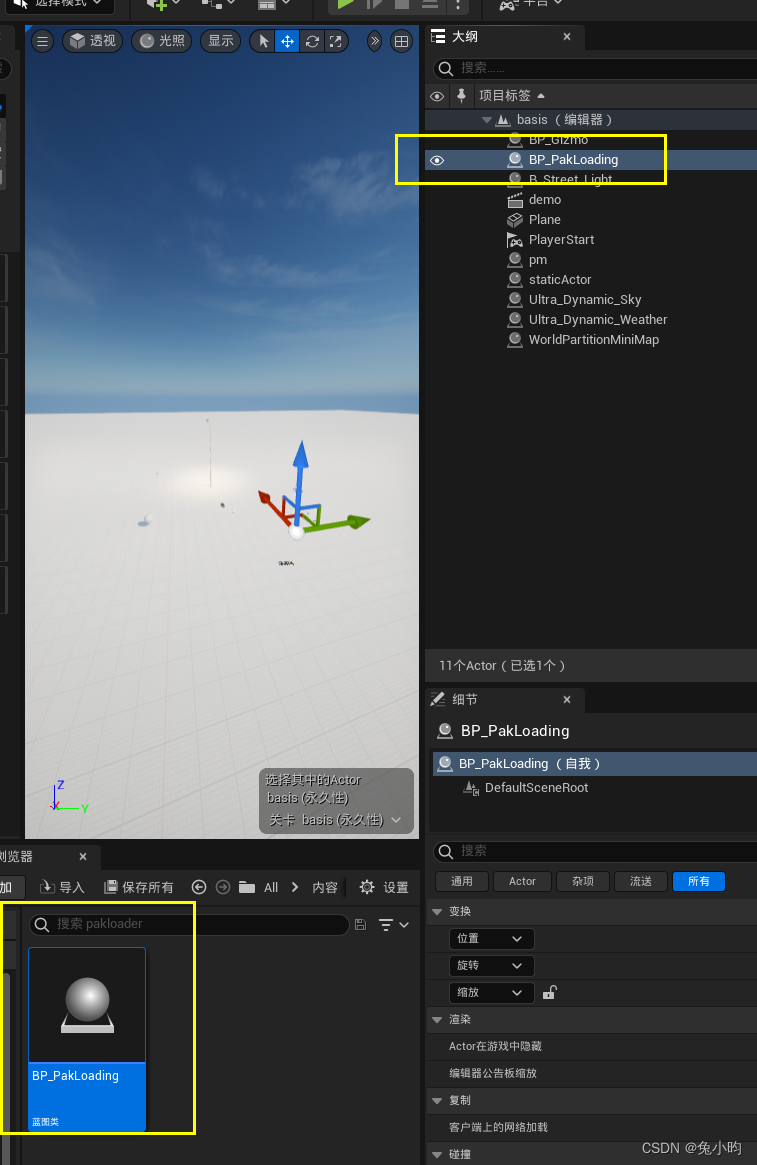Open the 旋转 dropdown

pos(491,966)
